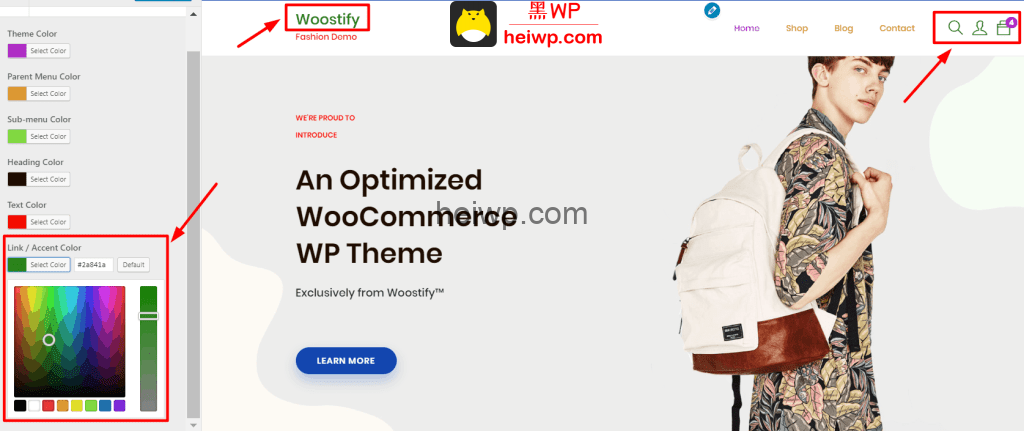The image size is (1024, 431).
Task: Open the shopping cart icon
Action: (x=1004, y=27)
